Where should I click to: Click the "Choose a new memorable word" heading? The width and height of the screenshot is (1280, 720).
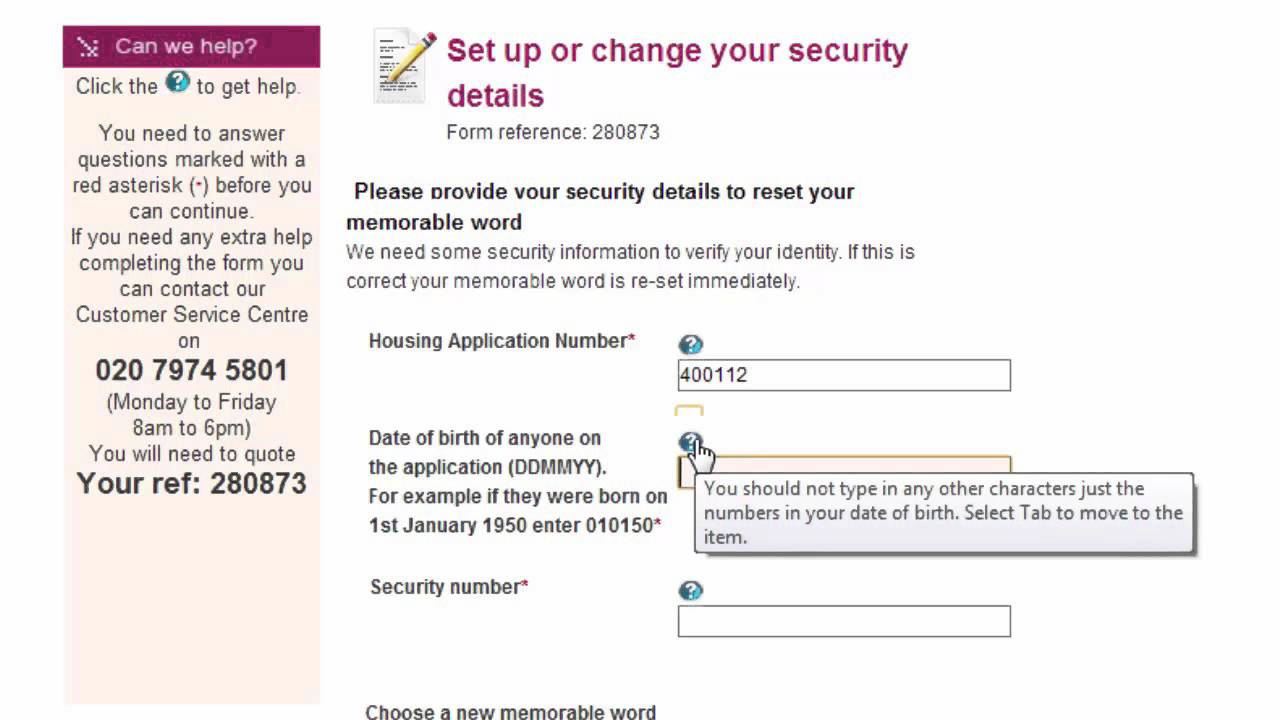510,712
